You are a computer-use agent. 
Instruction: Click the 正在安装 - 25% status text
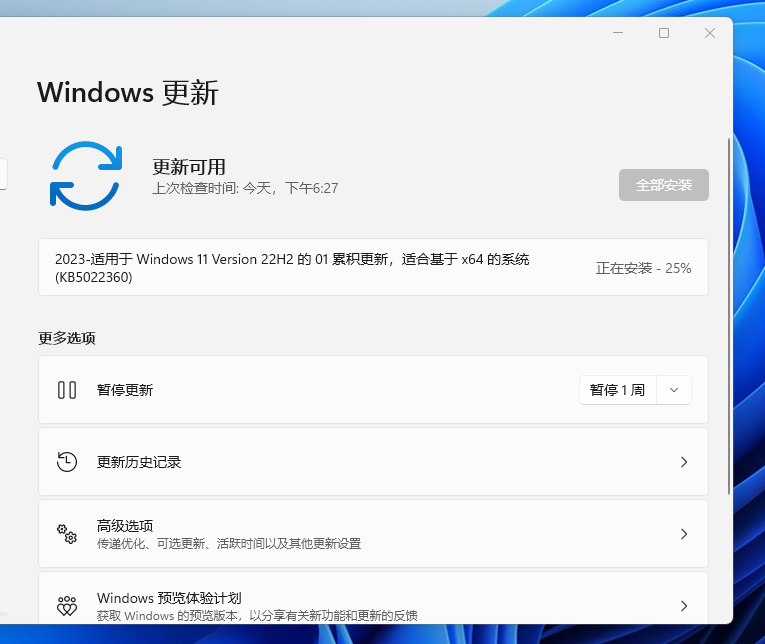pyautogui.click(x=644, y=268)
